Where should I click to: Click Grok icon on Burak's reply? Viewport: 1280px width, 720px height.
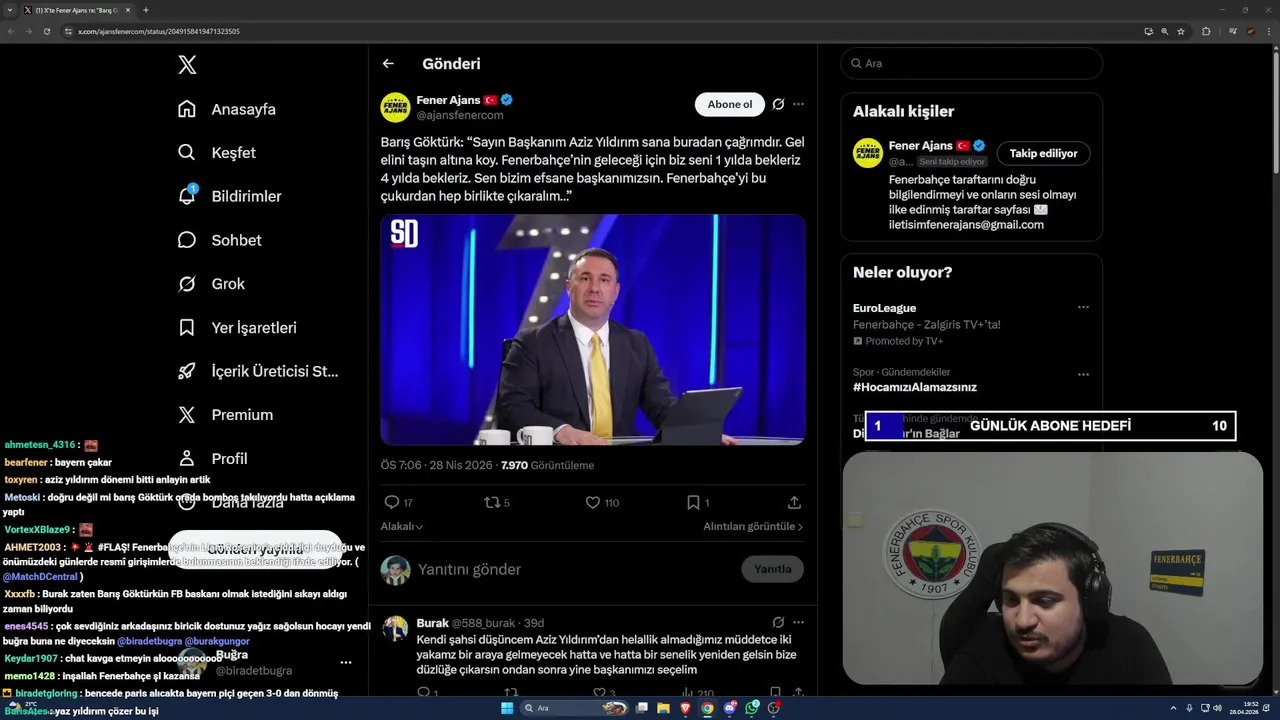pos(778,622)
